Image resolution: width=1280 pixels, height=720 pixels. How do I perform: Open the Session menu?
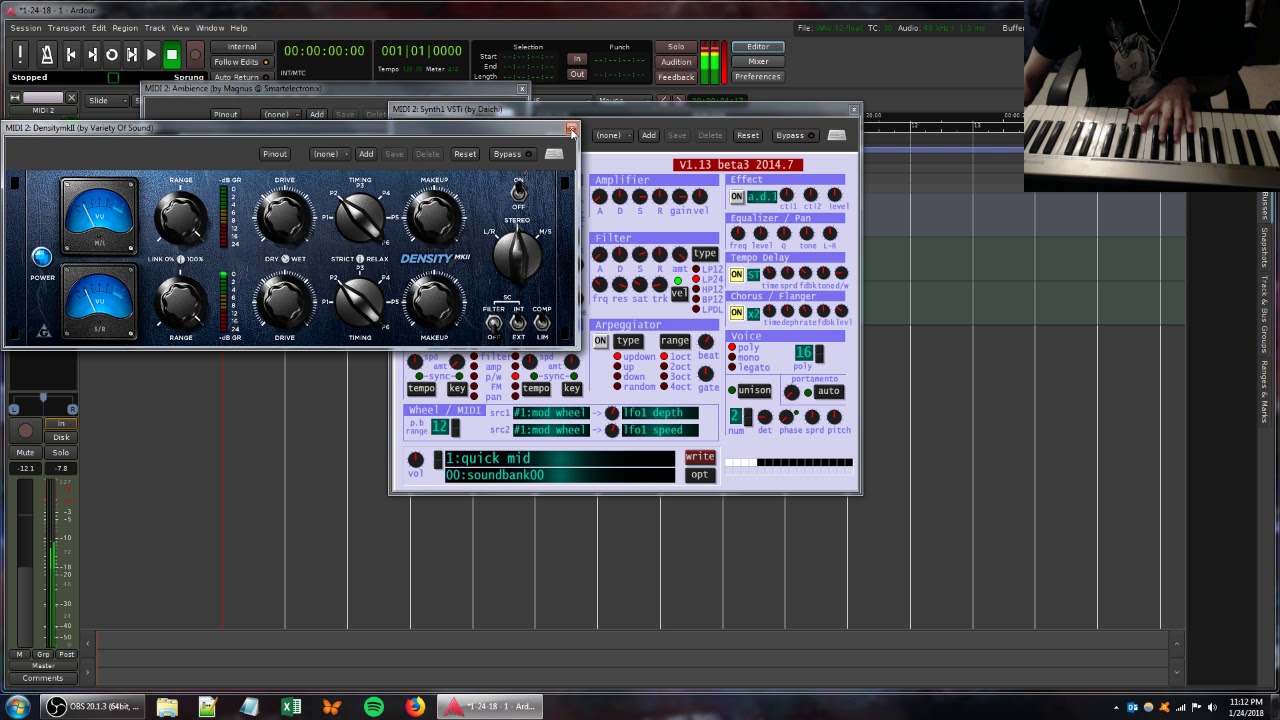coord(25,28)
